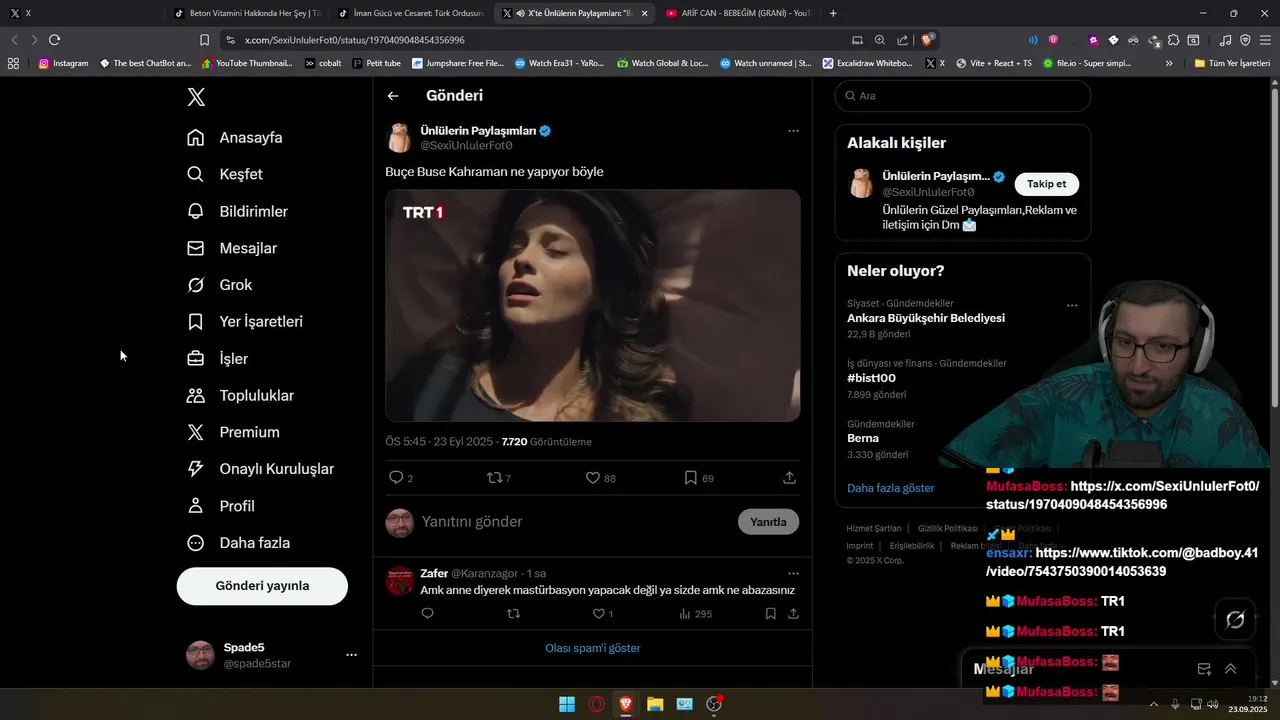This screenshot has height=720, width=1280.
Task: Expand bookmarks overflow chevron
Action: [x=1169, y=63]
